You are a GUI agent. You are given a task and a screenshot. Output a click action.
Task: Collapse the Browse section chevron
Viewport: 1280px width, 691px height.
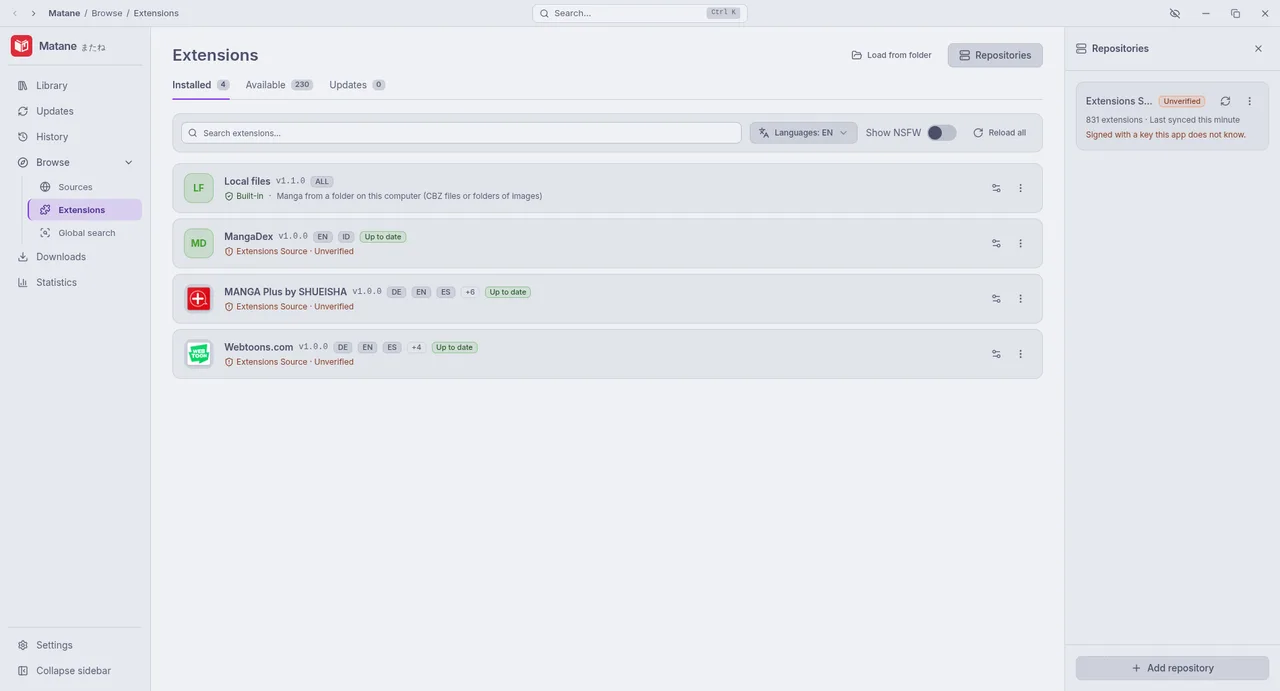[128, 162]
